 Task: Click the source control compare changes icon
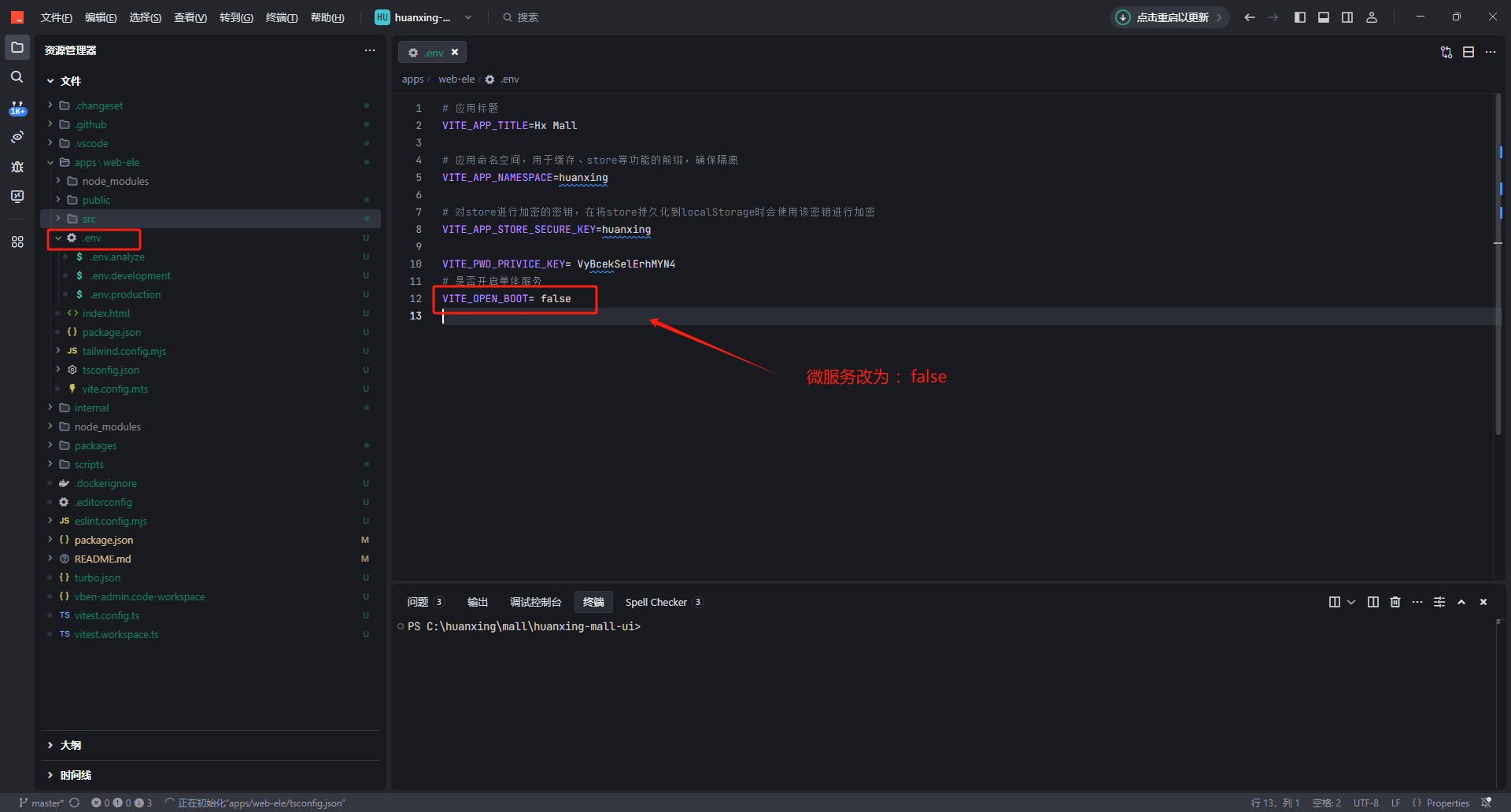coord(1446,52)
